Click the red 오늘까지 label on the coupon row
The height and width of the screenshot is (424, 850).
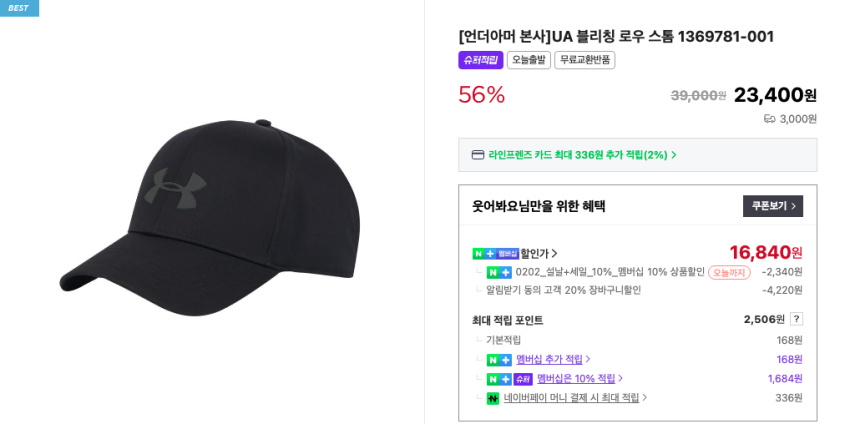729,272
